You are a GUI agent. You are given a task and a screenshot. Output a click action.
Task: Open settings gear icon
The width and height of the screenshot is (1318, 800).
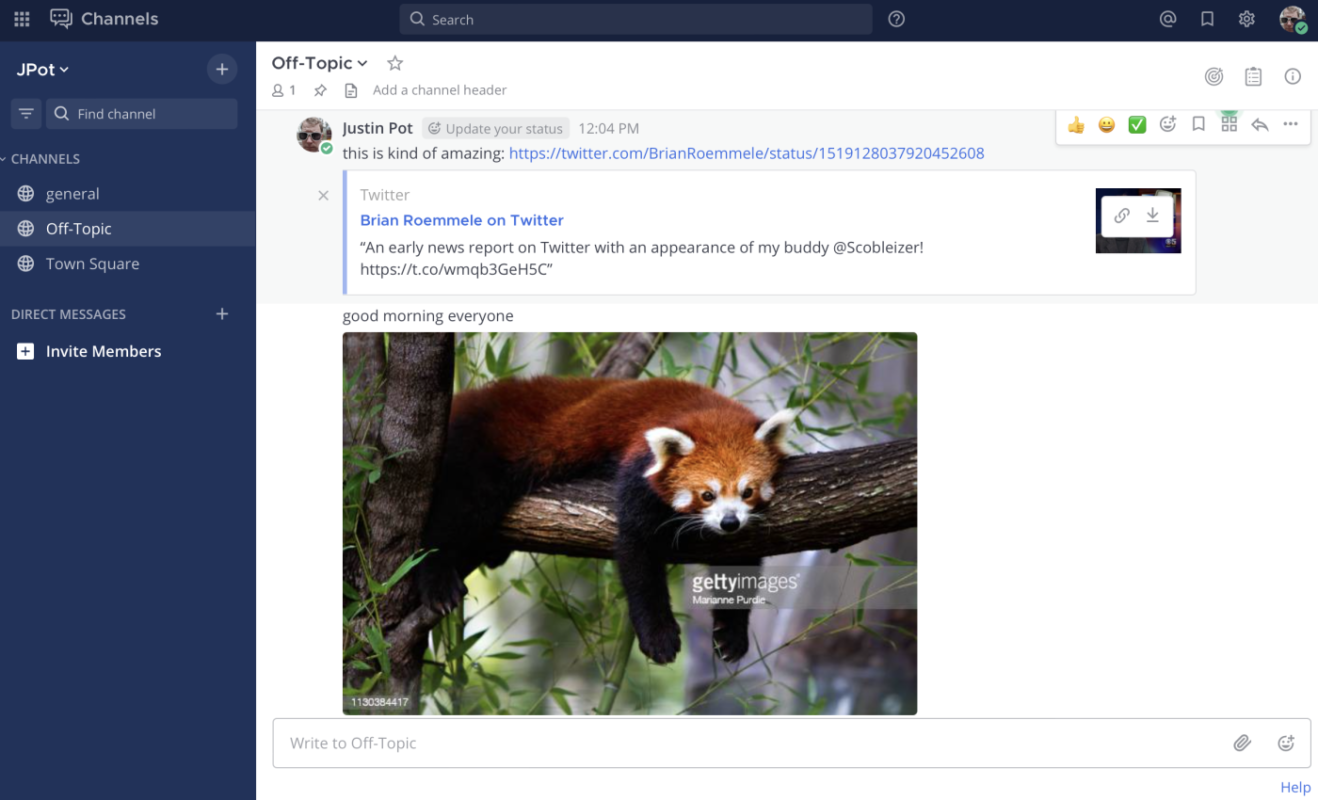tap(1246, 19)
